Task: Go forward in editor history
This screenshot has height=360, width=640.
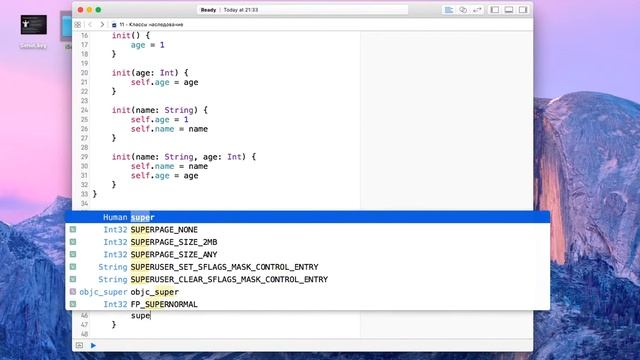Action: (102, 25)
